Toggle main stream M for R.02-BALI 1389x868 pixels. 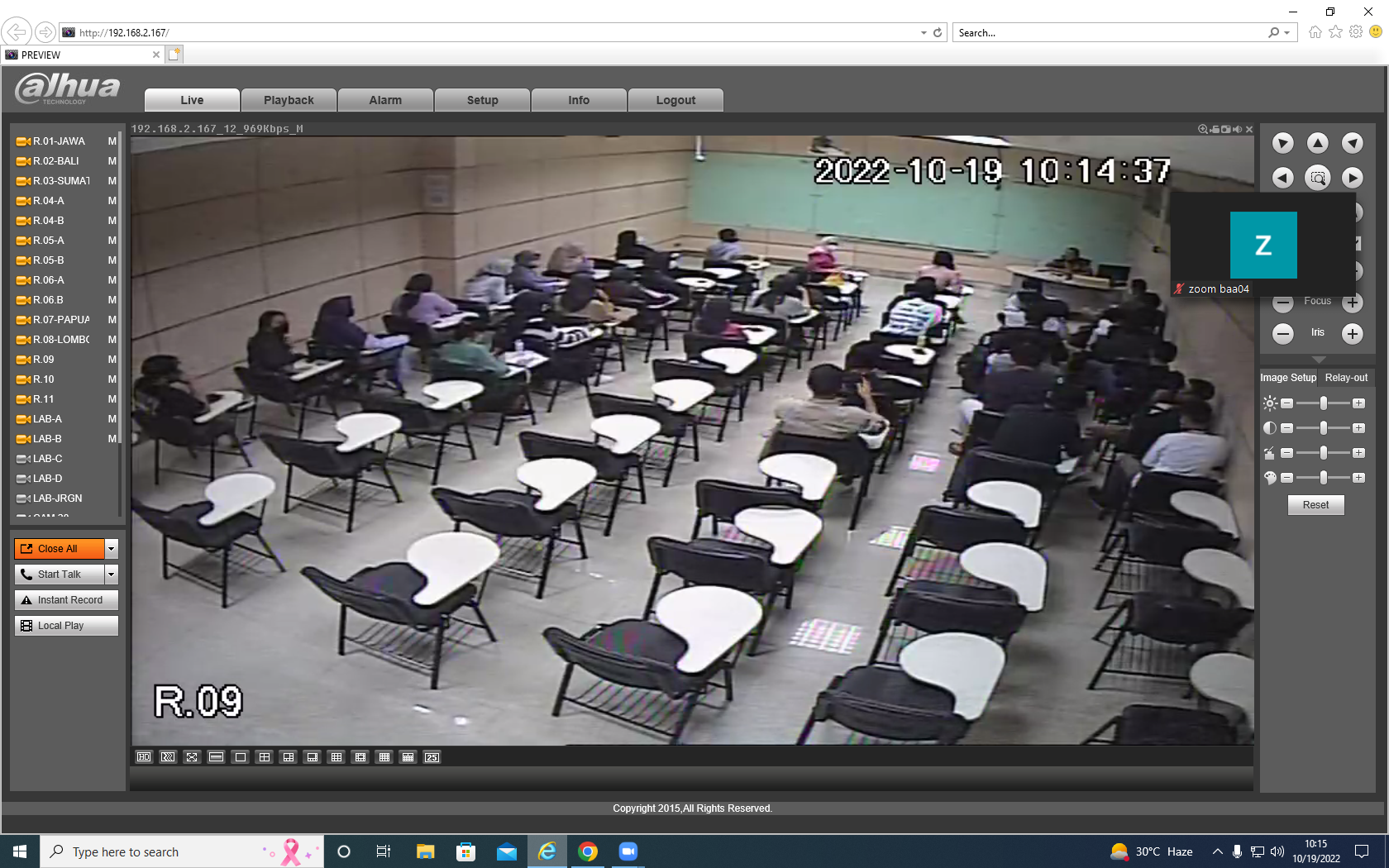point(112,161)
